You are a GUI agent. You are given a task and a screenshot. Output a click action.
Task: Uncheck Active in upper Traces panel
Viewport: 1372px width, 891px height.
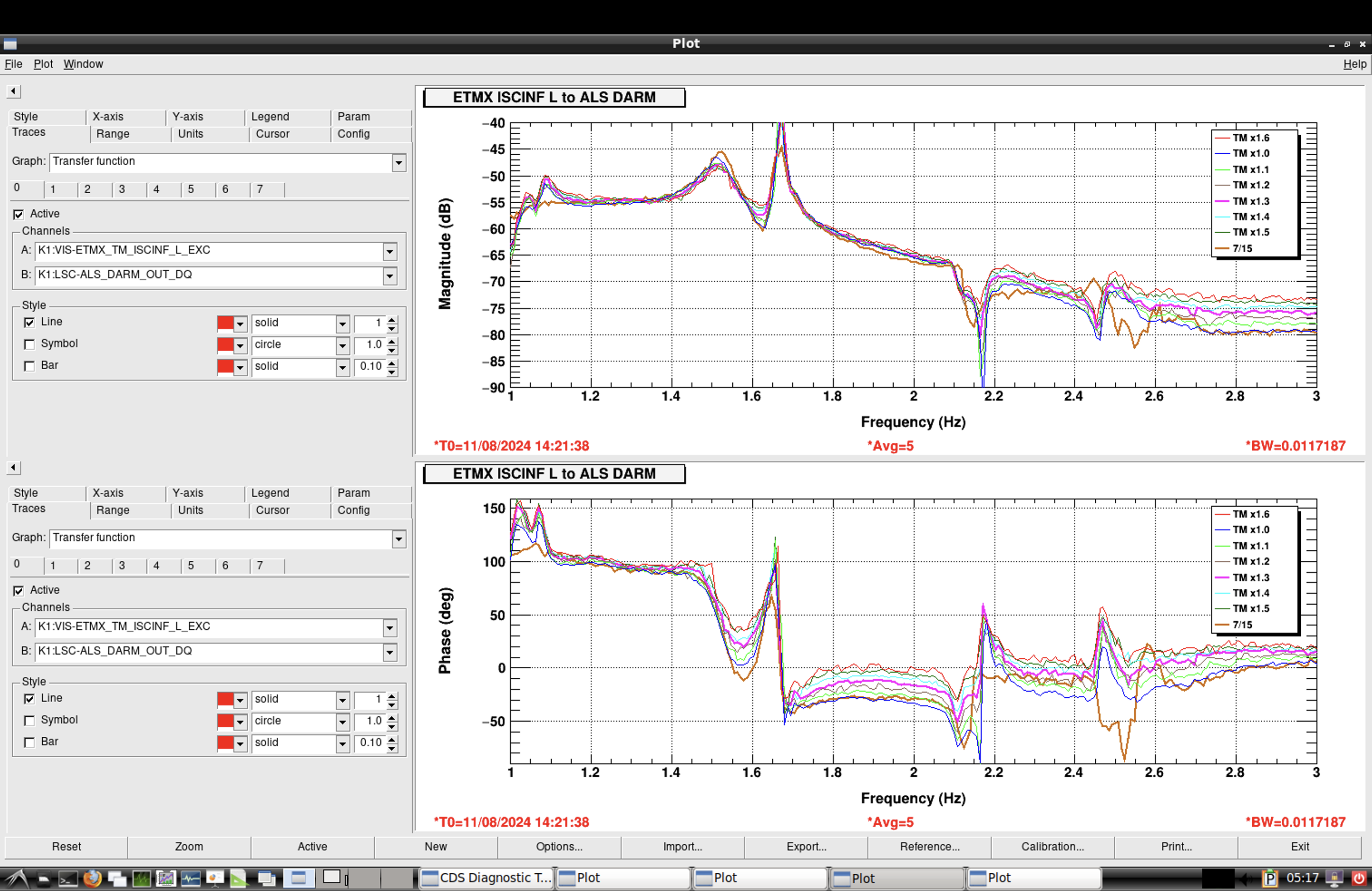[19, 215]
